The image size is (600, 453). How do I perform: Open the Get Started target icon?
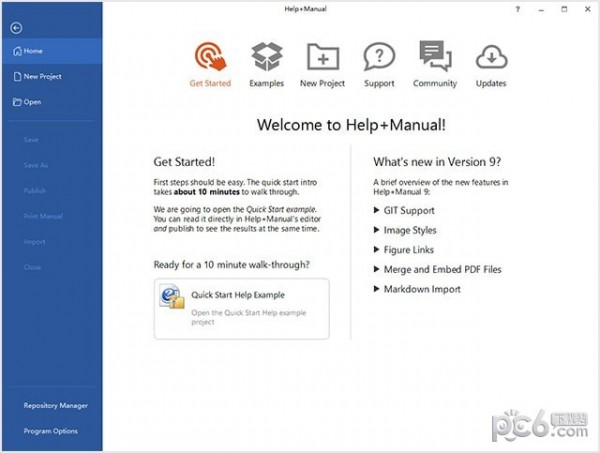pyautogui.click(x=210, y=56)
